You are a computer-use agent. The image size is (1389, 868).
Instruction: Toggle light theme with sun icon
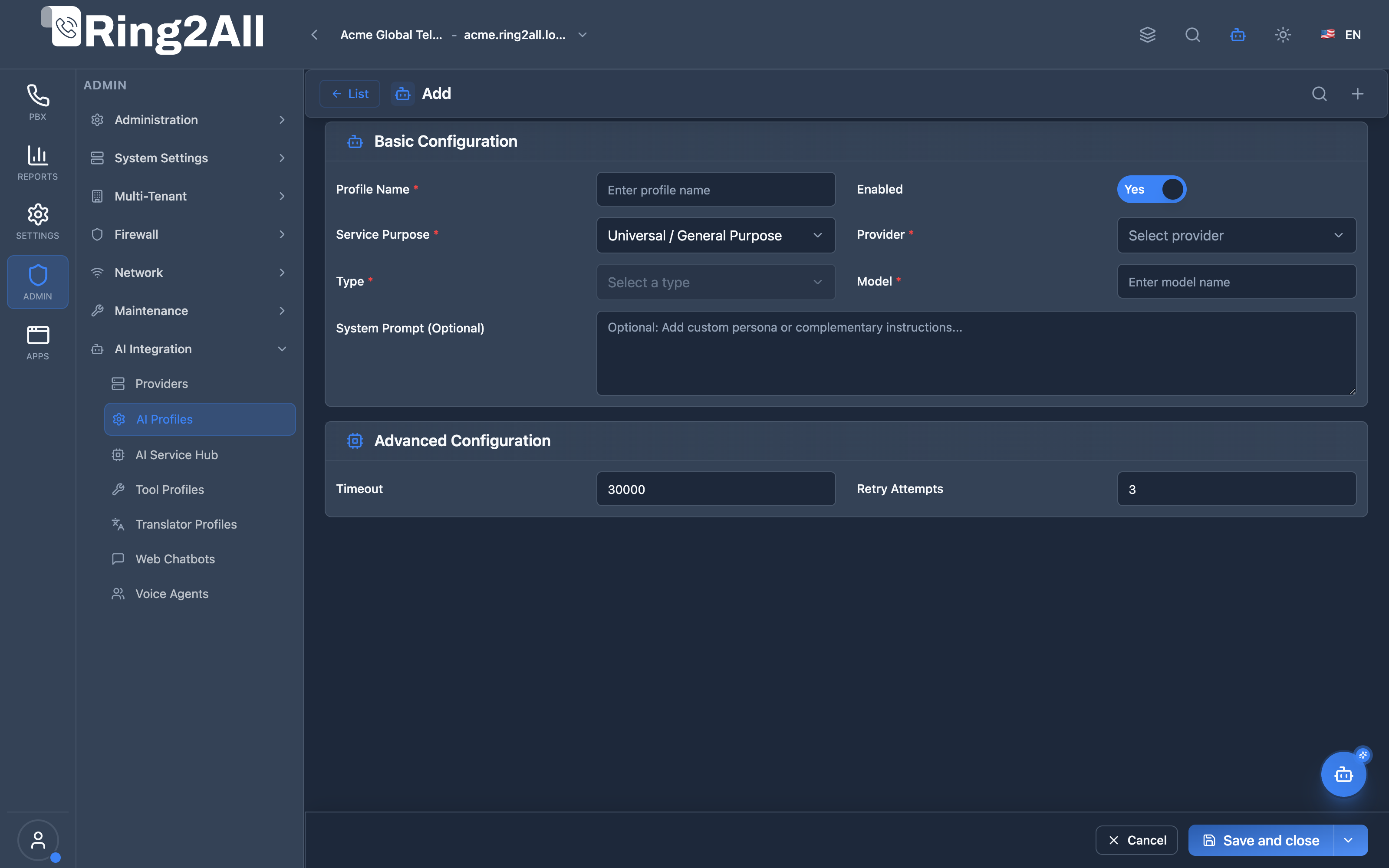pyautogui.click(x=1283, y=35)
